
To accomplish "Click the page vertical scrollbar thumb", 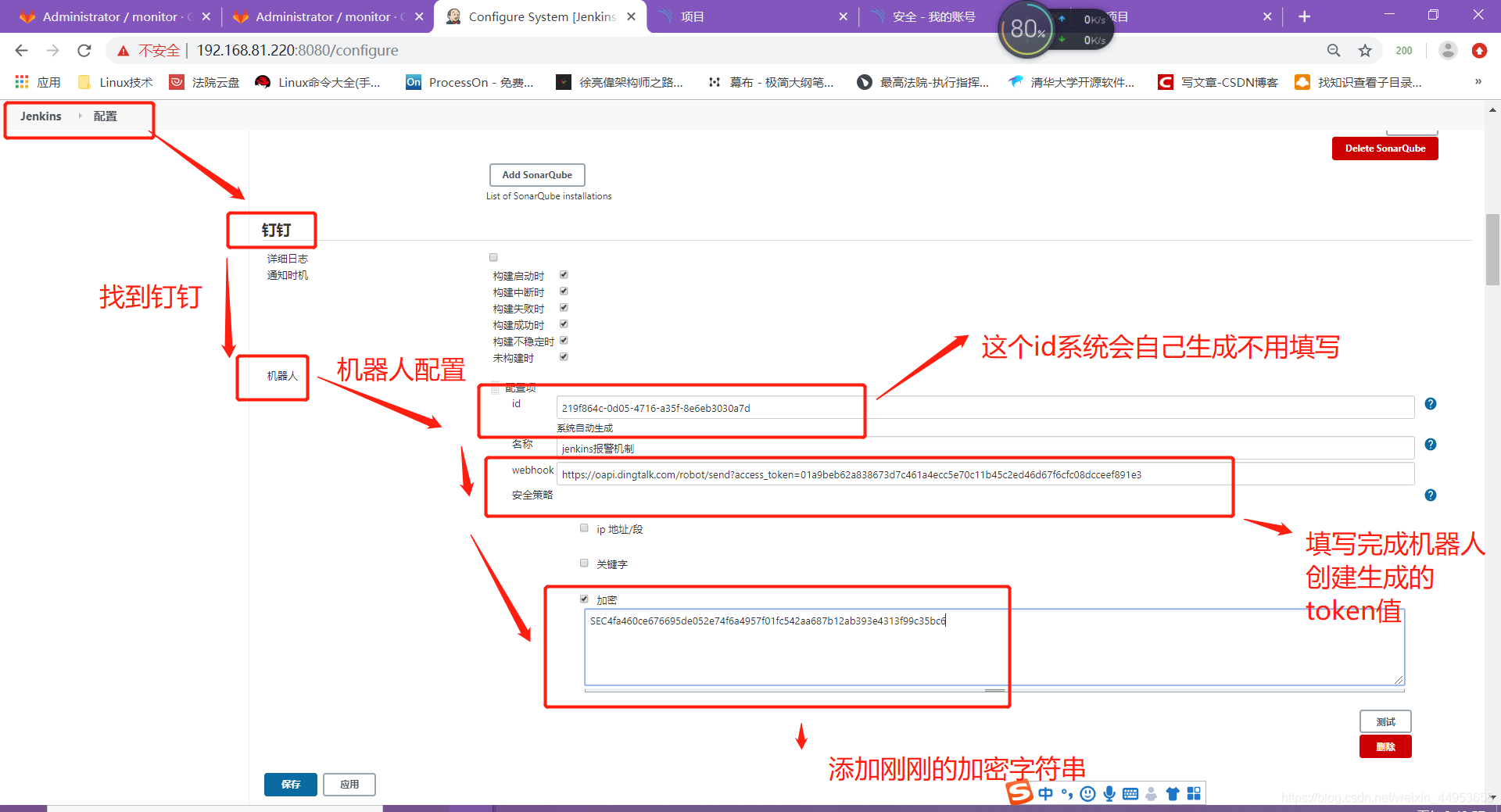I will (x=1492, y=250).
